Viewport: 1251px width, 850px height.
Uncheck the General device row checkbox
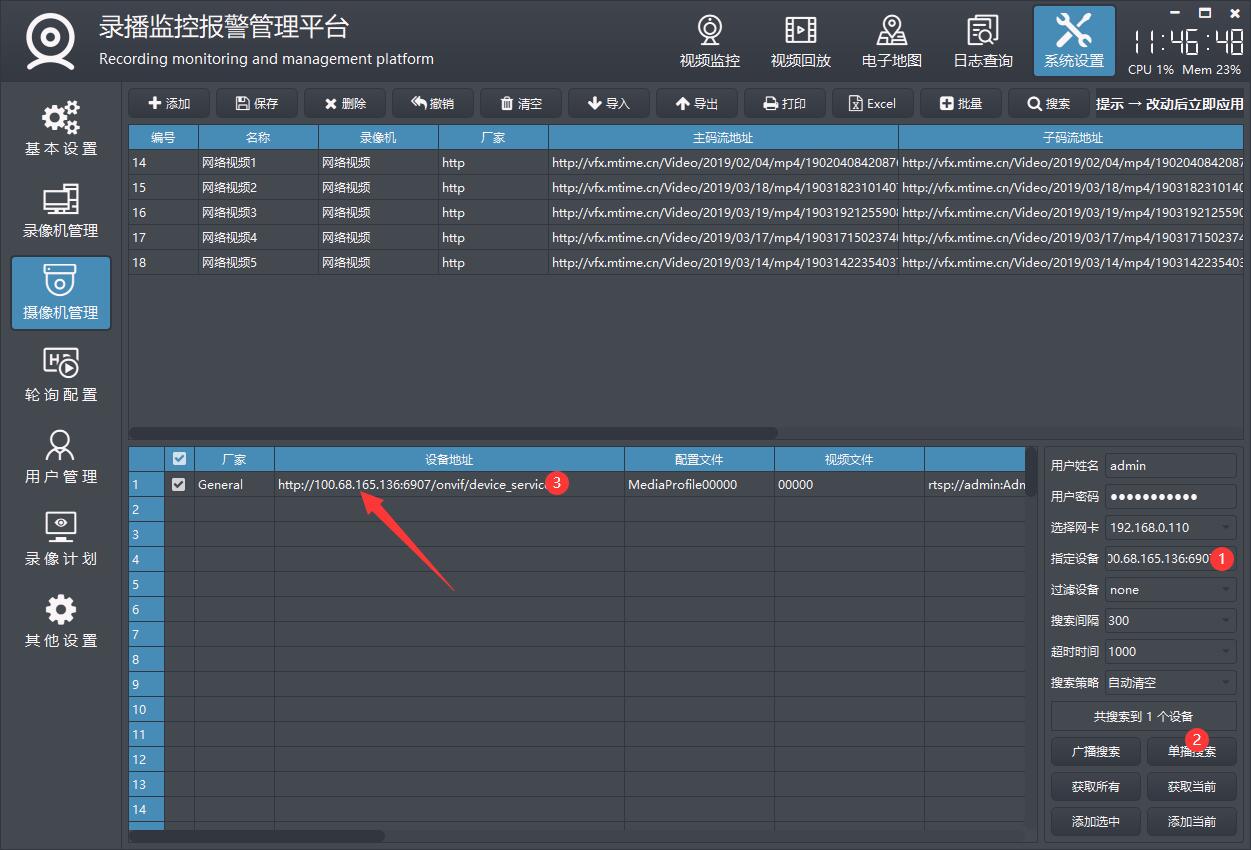click(179, 484)
